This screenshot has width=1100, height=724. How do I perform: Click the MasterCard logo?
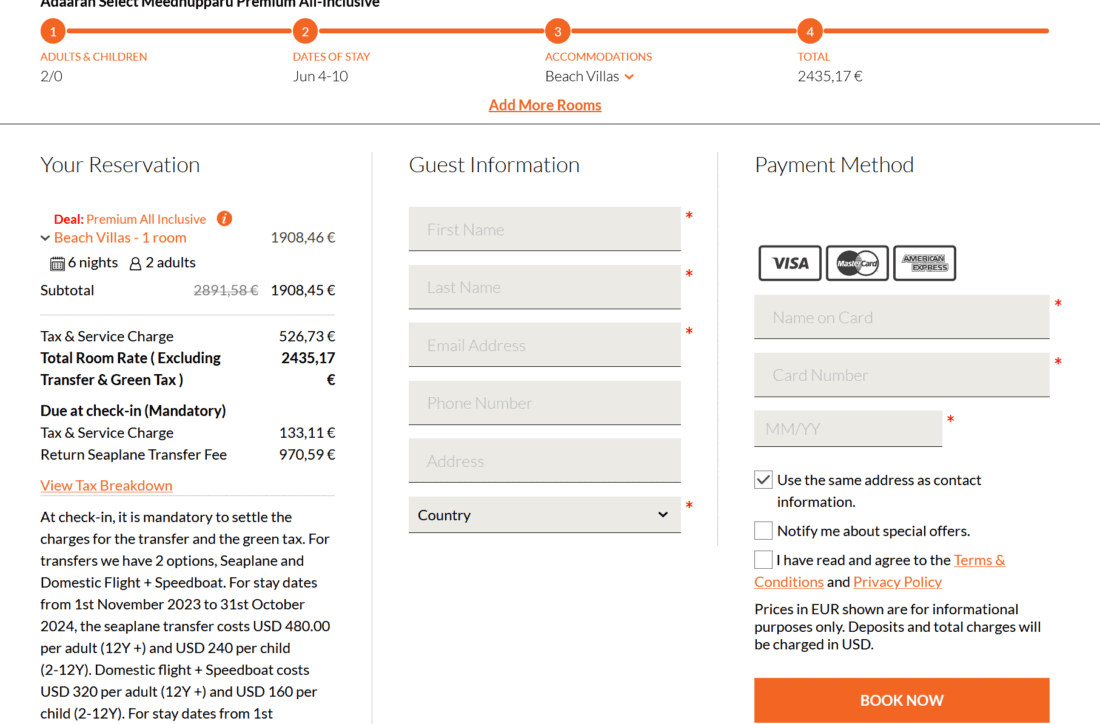(857, 263)
